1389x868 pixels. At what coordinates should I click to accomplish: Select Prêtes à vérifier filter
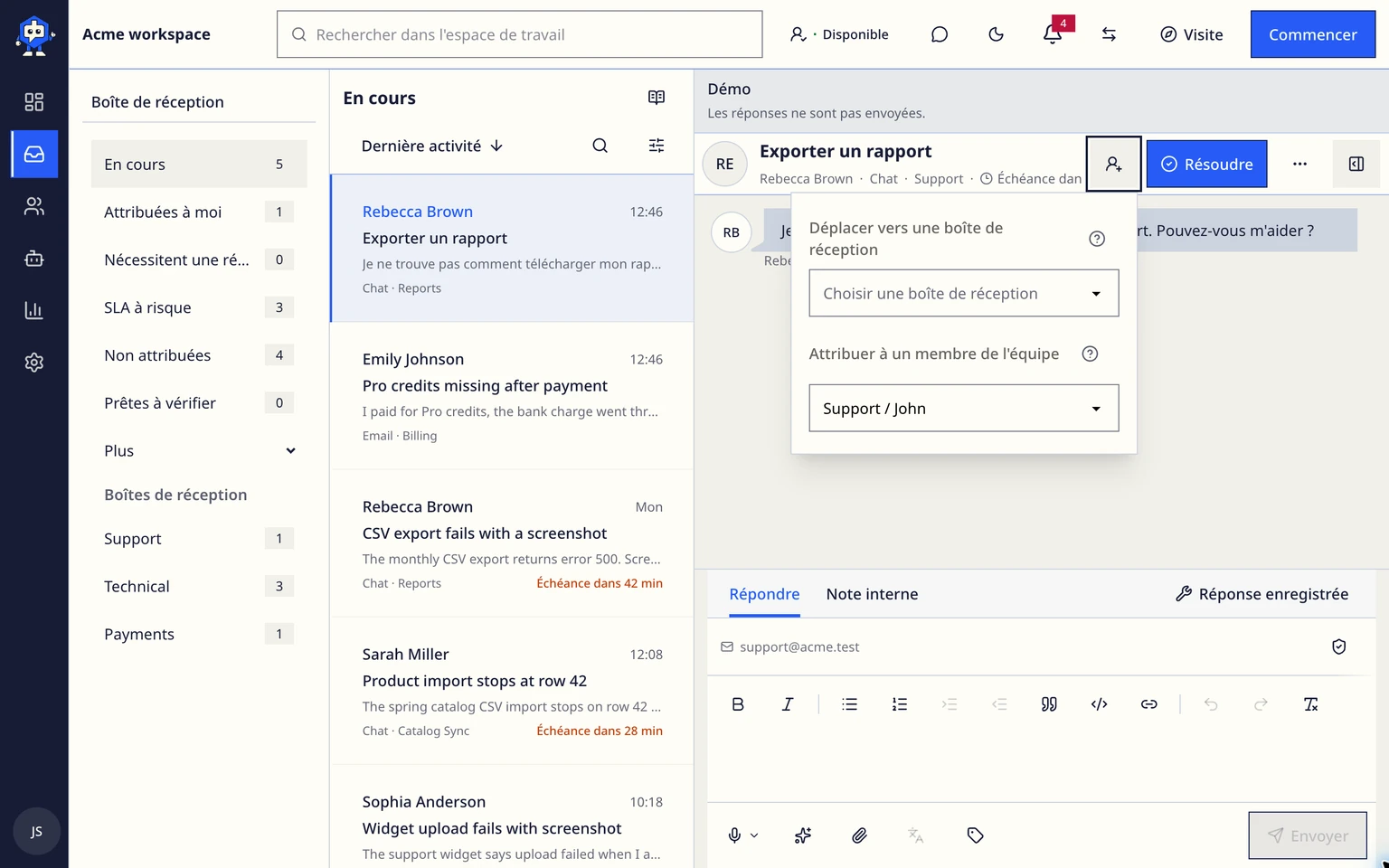point(199,403)
